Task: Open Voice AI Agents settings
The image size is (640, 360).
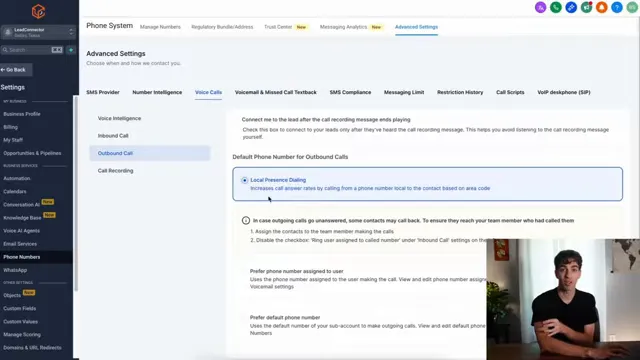Action: 22,231
